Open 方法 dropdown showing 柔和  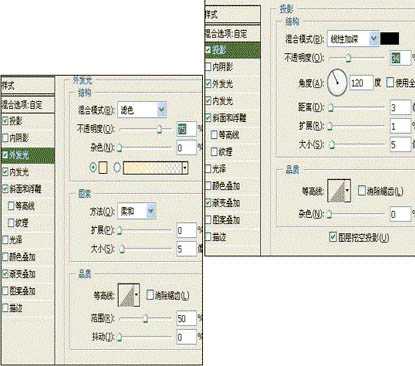[x=137, y=211]
